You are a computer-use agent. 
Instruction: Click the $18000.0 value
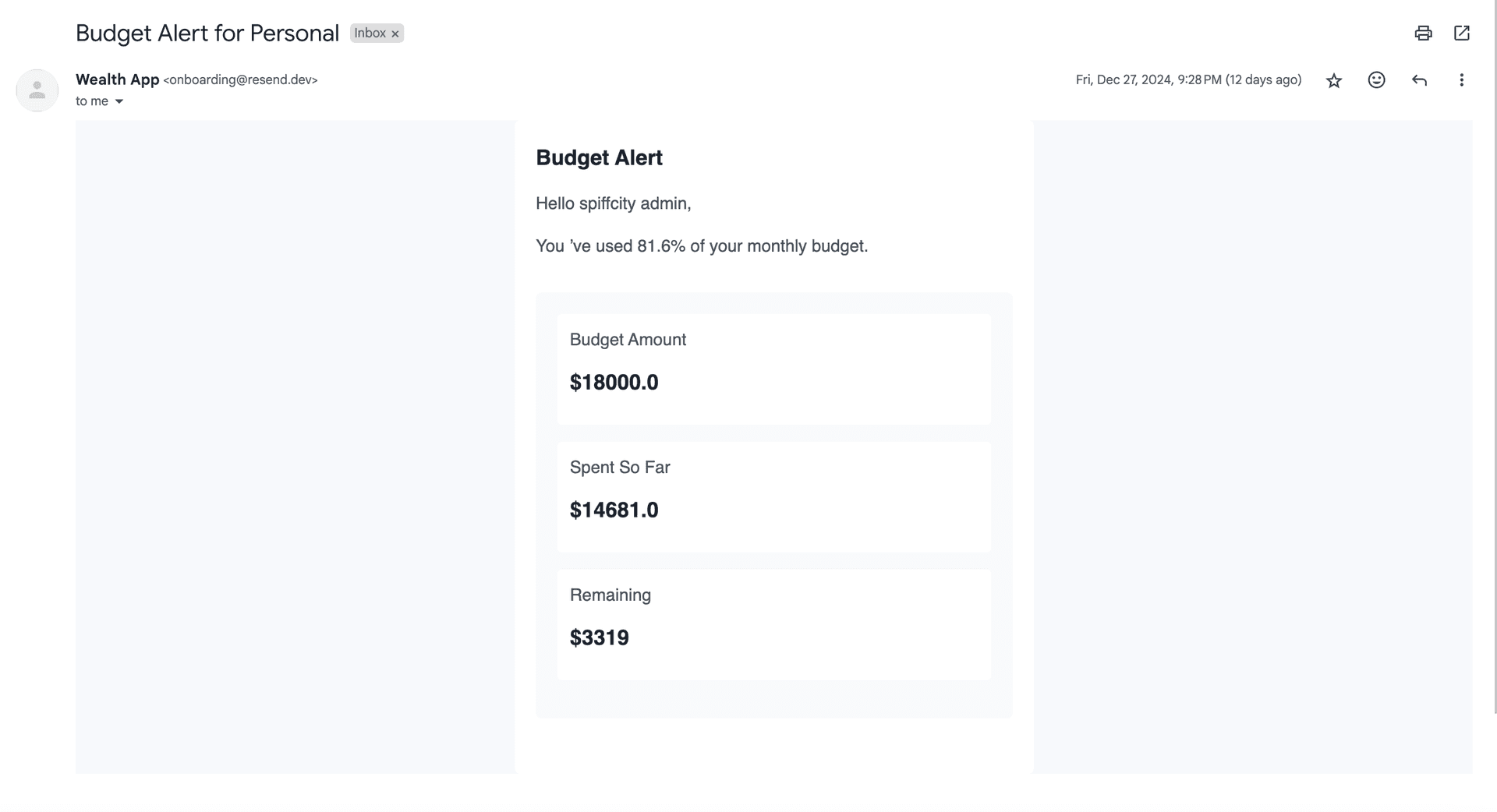[614, 382]
